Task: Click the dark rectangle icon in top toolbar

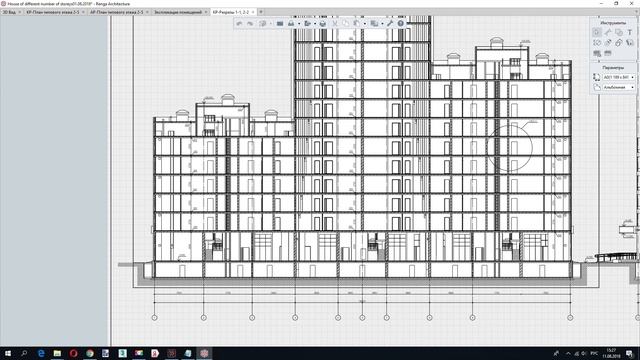Action: (280, 24)
